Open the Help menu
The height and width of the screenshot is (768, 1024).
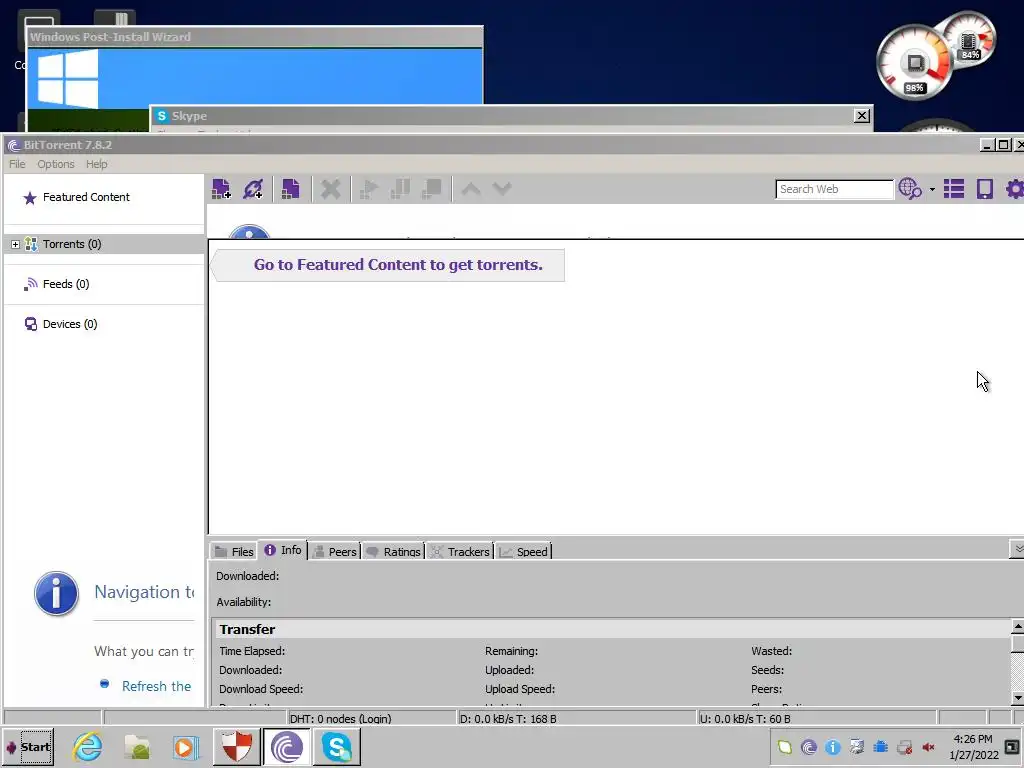pyautogui.click(x=97, y=164)
